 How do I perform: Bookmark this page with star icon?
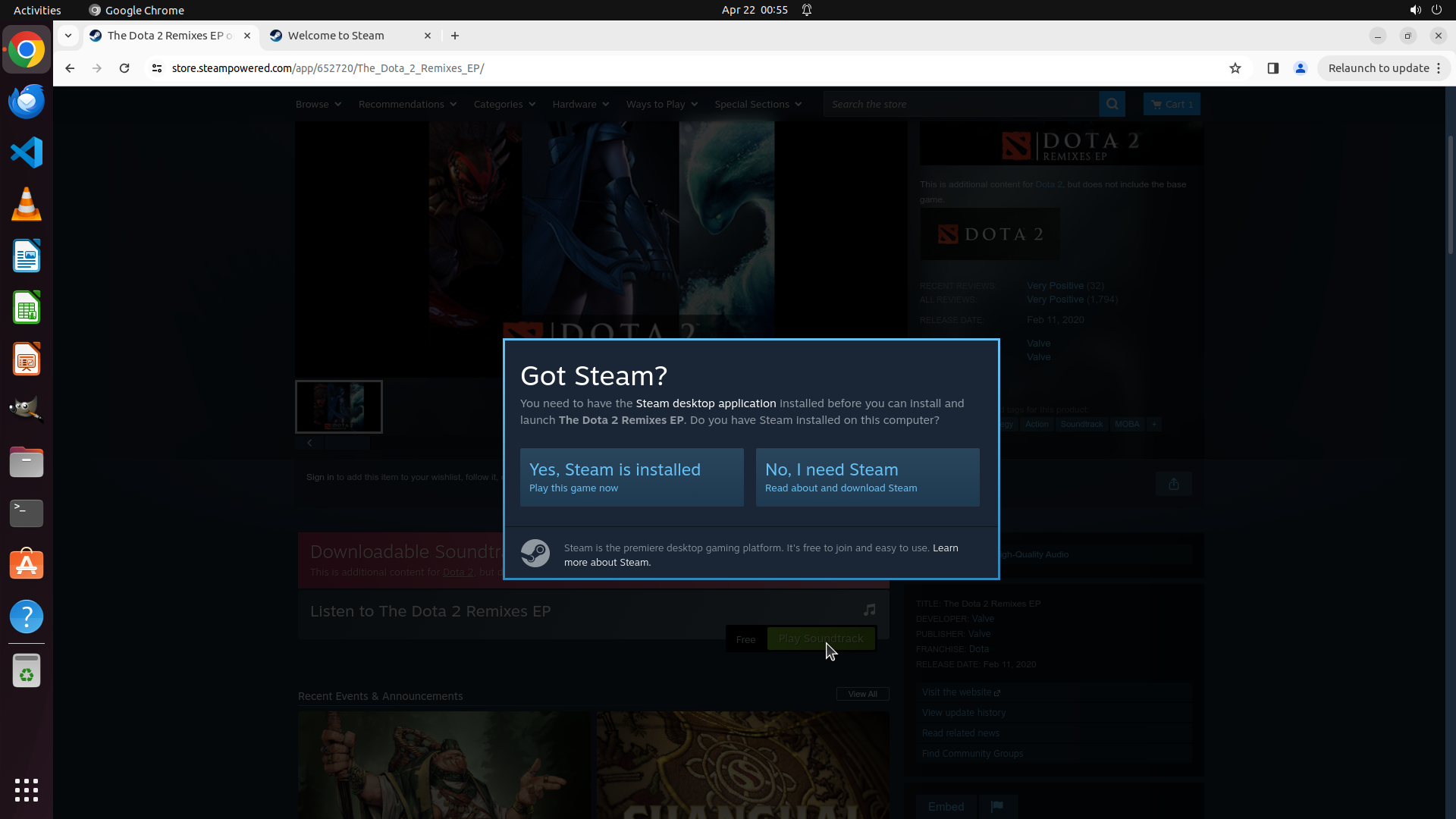1235,68
